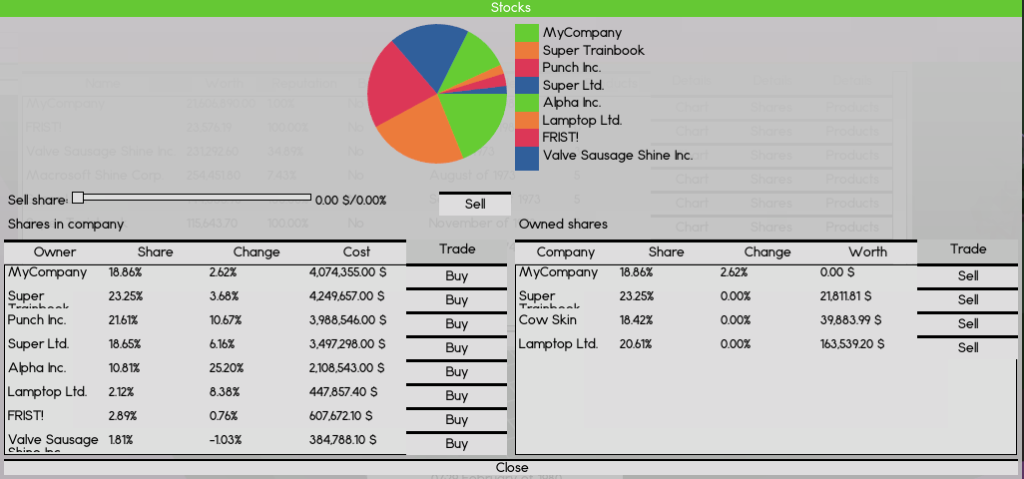The width and height of the screenshot is (1024, 479).
Task: Close the Stocks window
Action: [x=512, y=467]
